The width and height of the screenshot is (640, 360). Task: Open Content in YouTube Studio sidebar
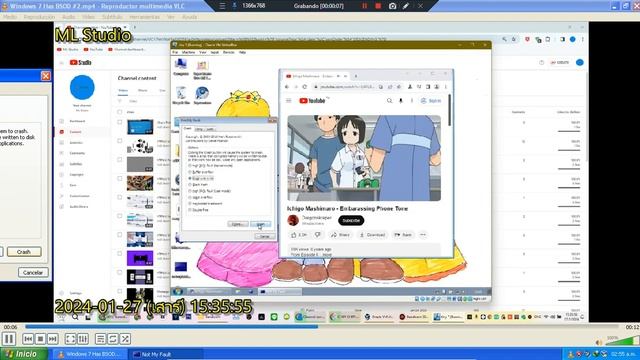pyautogui.click(x=75, y=132)
